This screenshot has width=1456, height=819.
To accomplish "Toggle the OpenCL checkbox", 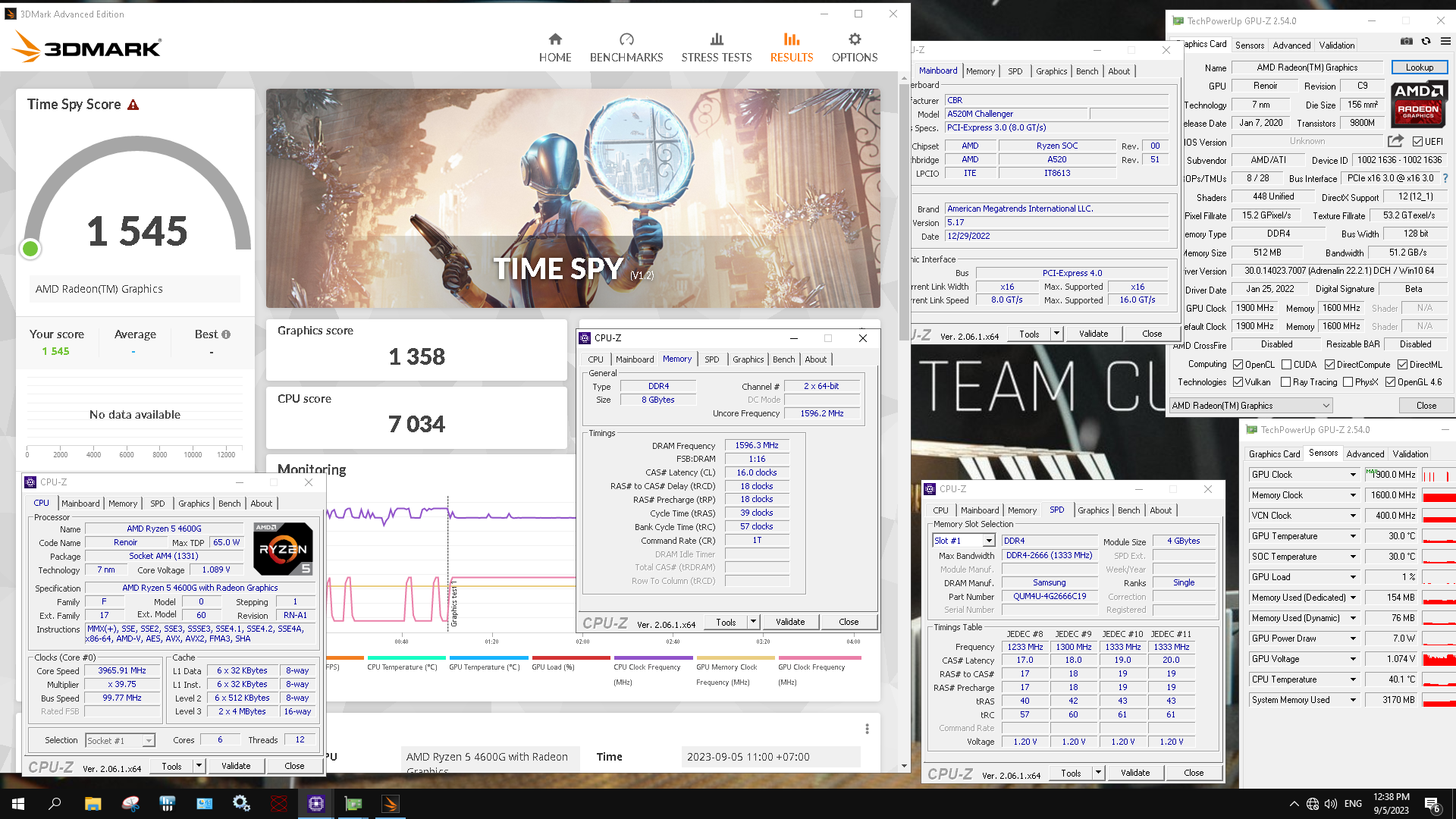I will pyautogui.click(x=1238, y=365).
